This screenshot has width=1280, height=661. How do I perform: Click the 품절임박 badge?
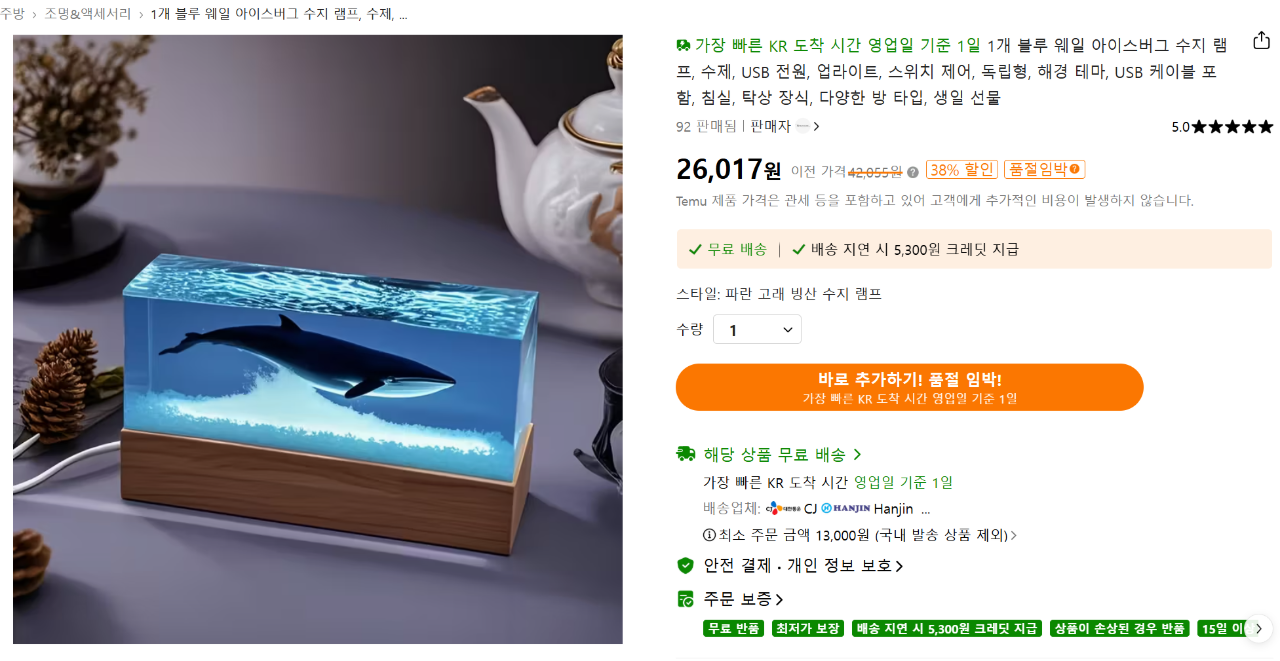[x=1044, y=170]
